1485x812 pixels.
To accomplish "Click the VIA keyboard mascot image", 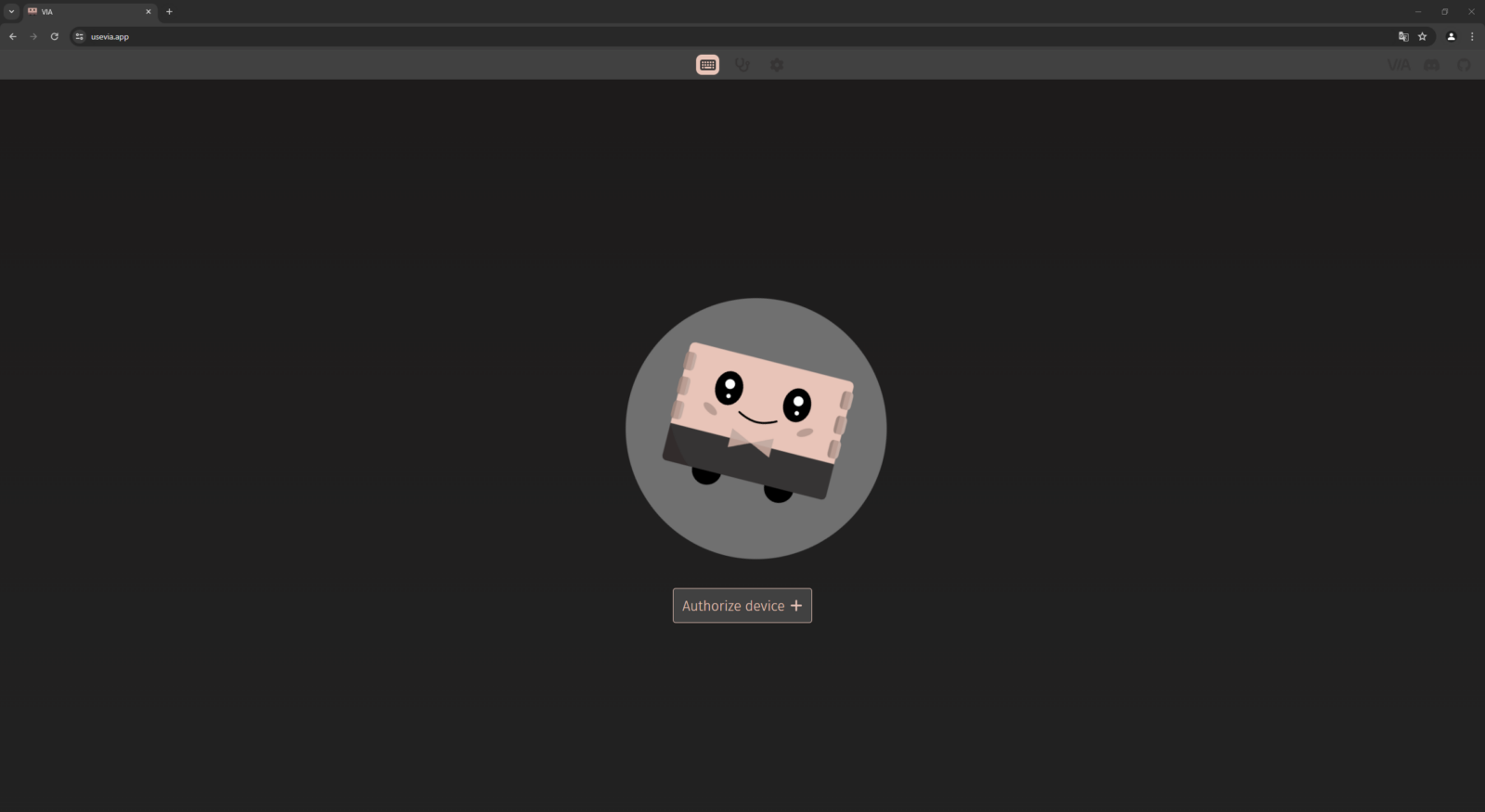I will click(756, 428).
